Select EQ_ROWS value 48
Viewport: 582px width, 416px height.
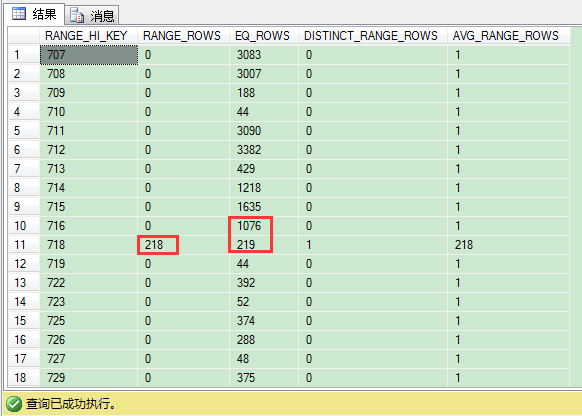pos(264,358)
